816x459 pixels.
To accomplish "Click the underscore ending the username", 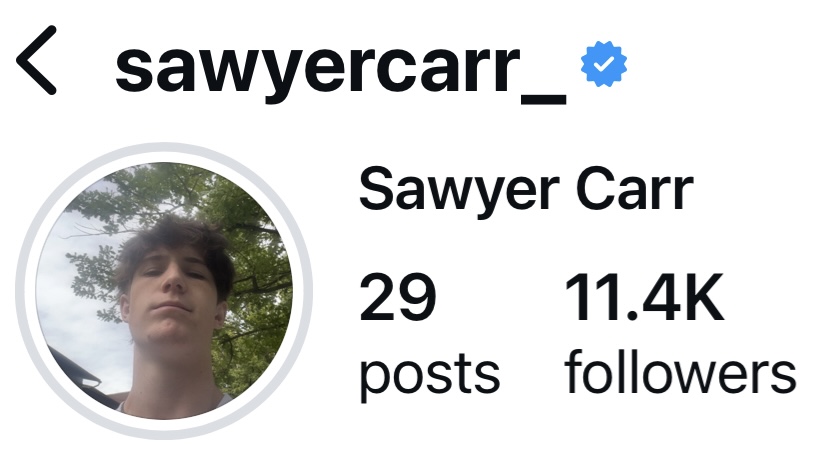I will click(x=544, y=101).
